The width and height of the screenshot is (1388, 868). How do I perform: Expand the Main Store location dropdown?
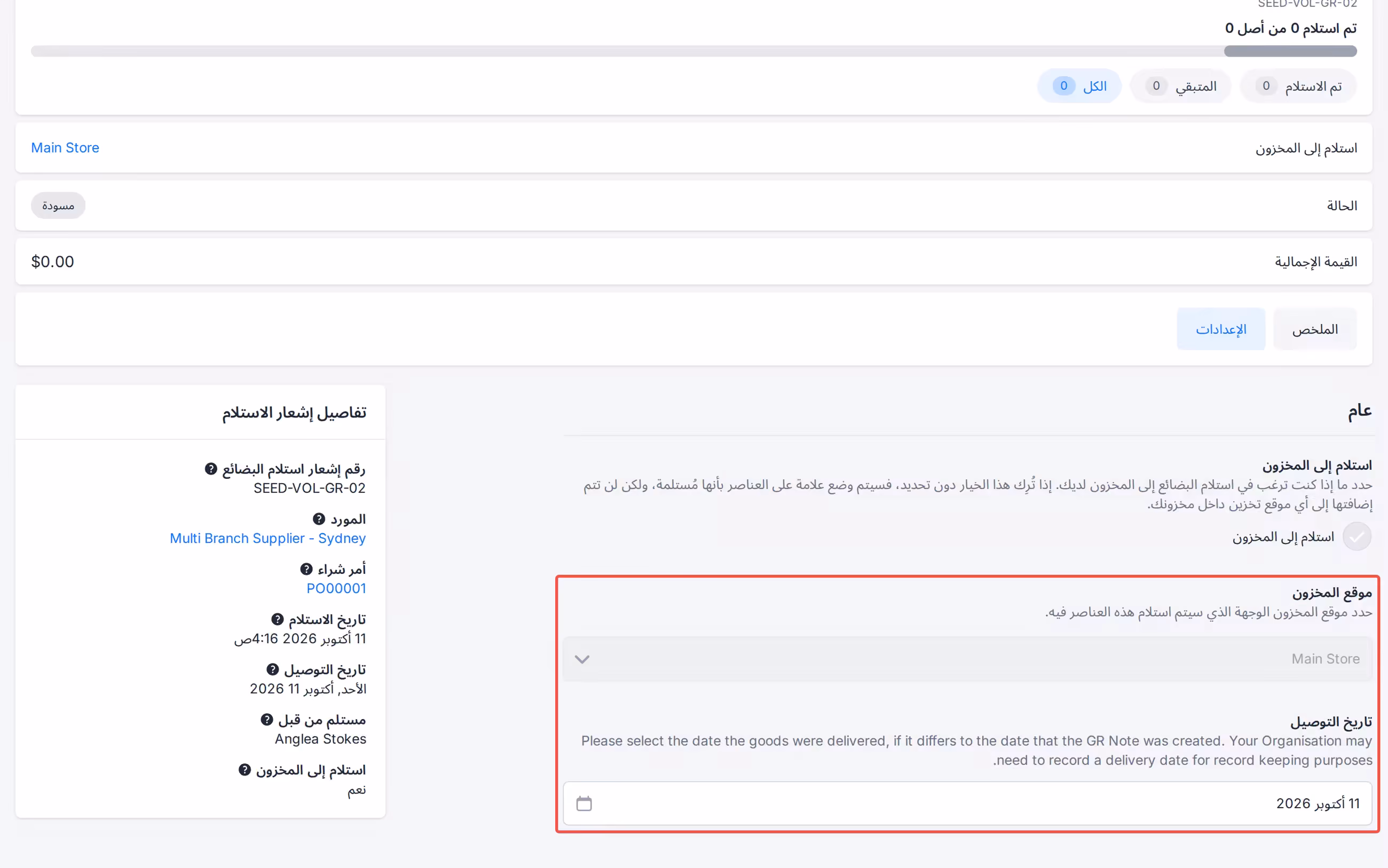click(967, 659)
